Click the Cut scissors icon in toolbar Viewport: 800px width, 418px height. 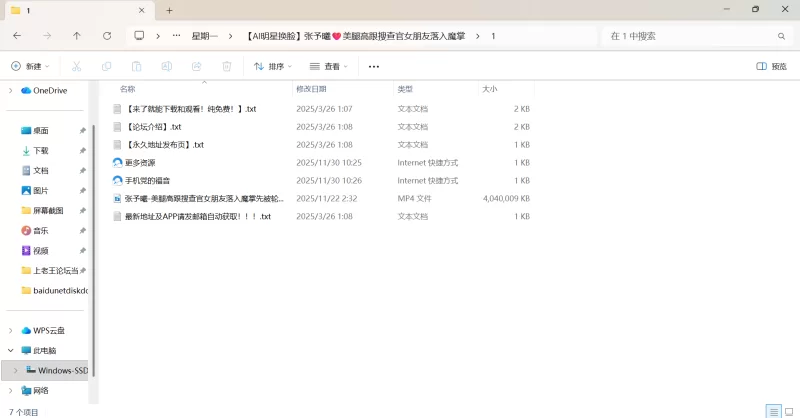pos(76,67)
